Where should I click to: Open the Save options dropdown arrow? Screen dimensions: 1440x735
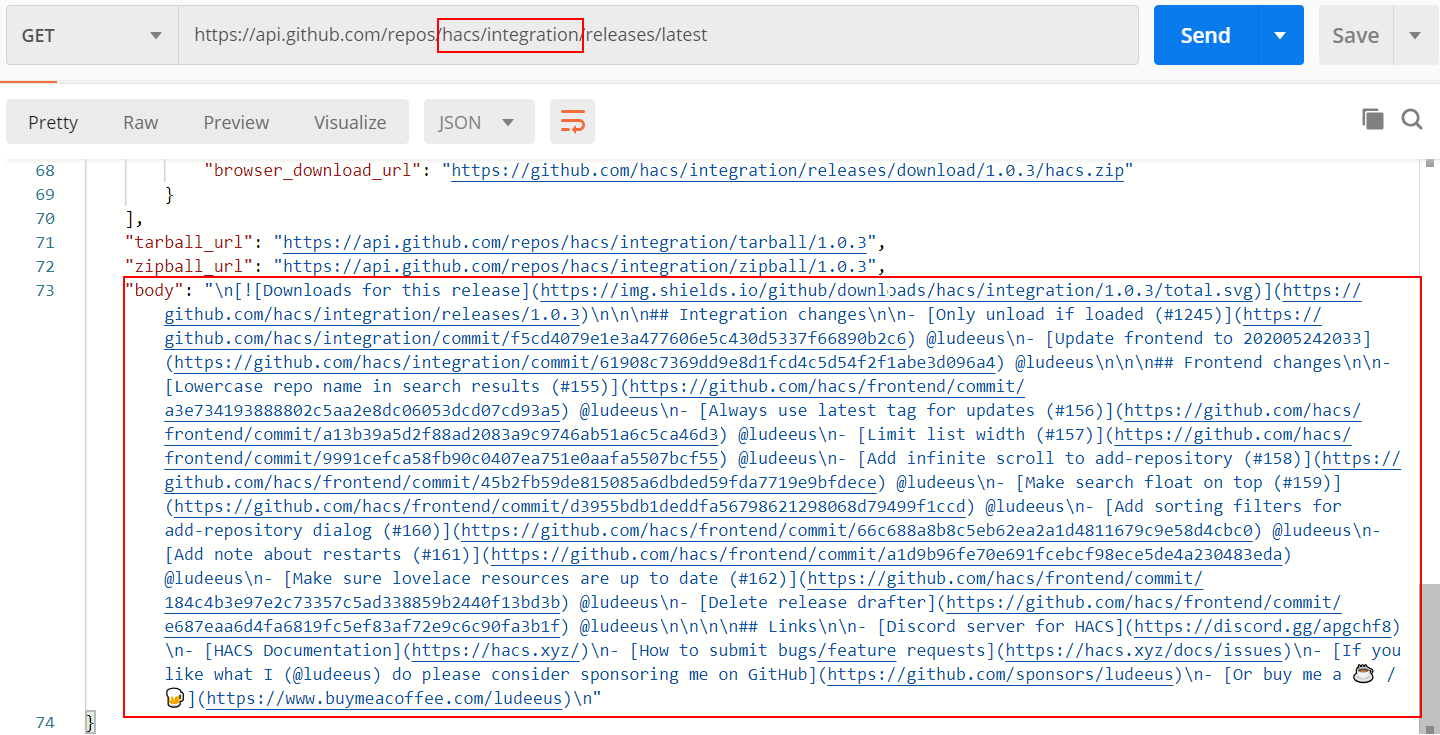coord(1415,35)
